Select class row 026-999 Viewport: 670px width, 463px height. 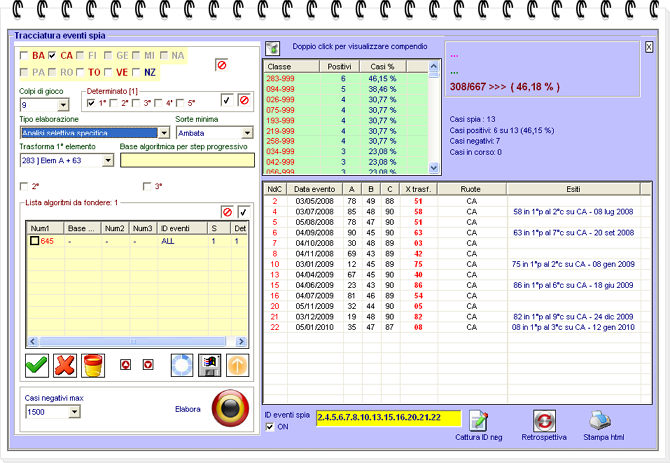tap(345, 100)
